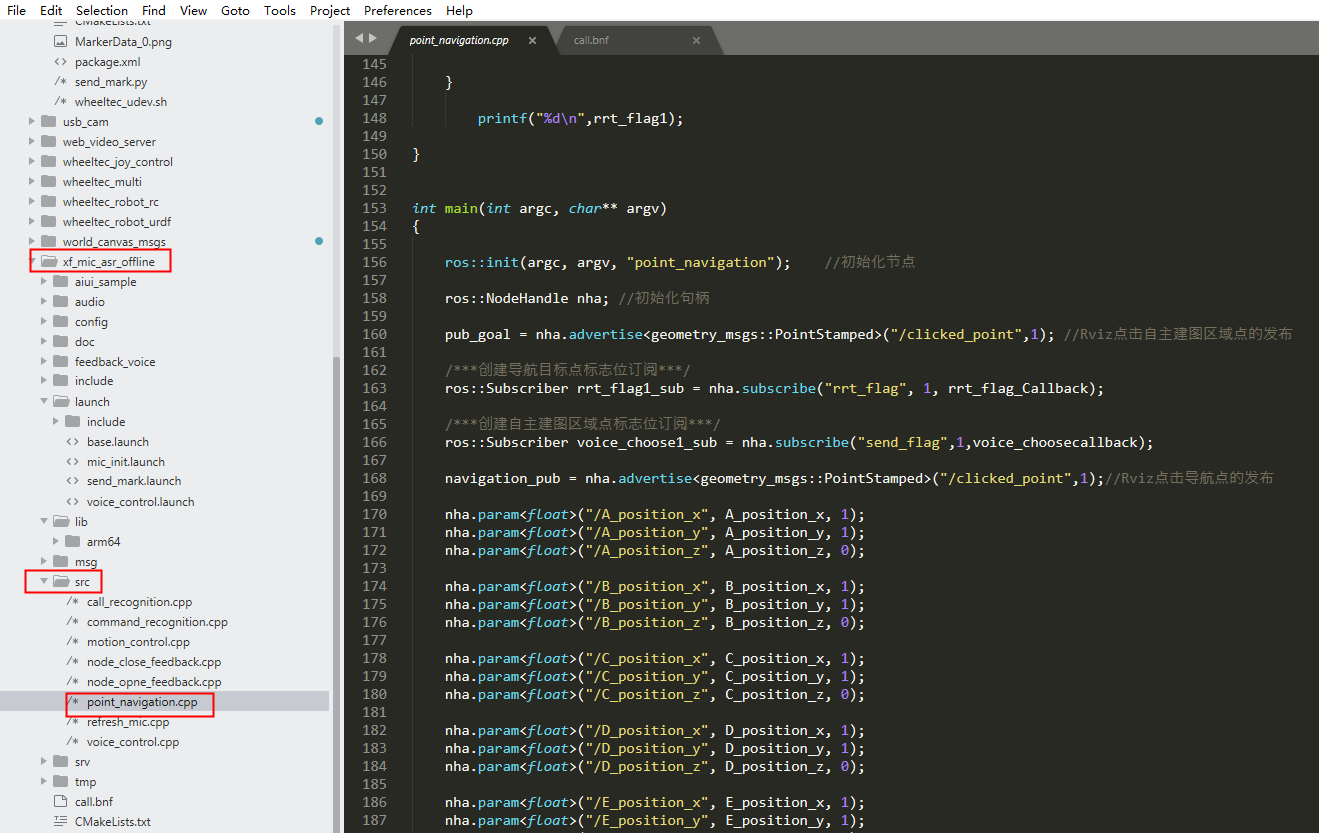Close the call.bnf tab
Image resolution: width=1319 pixels, height=833 pixels.
(696, 41)
